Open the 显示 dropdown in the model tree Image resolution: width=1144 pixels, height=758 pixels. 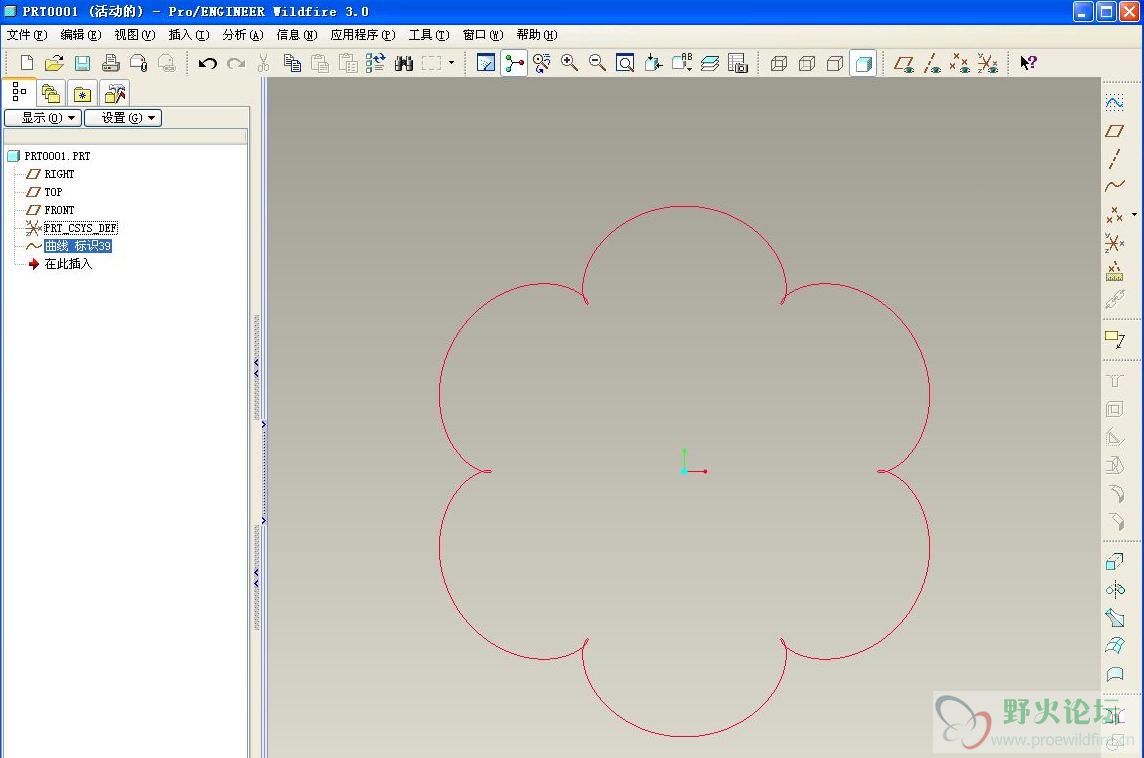pos(43,117)
